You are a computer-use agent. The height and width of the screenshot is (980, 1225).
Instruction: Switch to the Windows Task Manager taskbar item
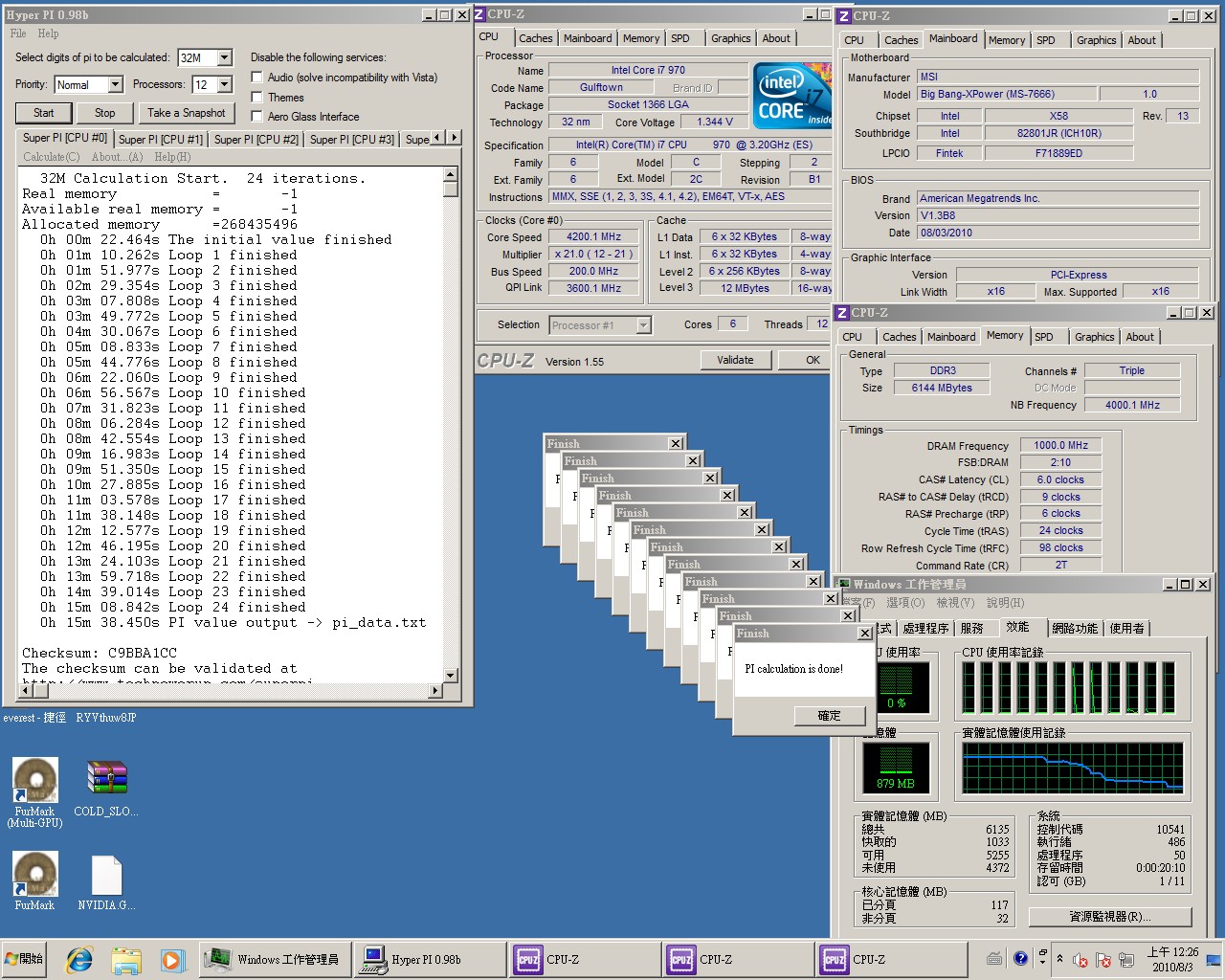pyautogui.click(x=276, y=959)
